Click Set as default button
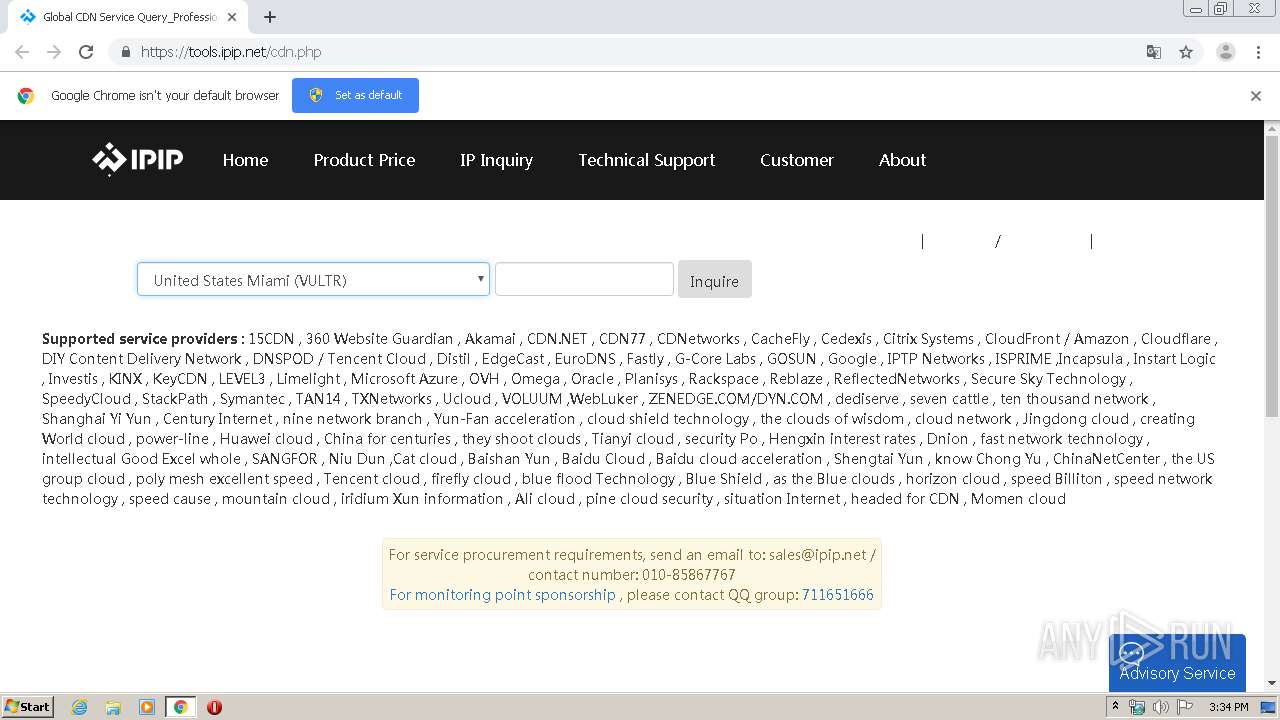Image resolution: width=1280 pixels, height=720 pixels. pos(355,95)
